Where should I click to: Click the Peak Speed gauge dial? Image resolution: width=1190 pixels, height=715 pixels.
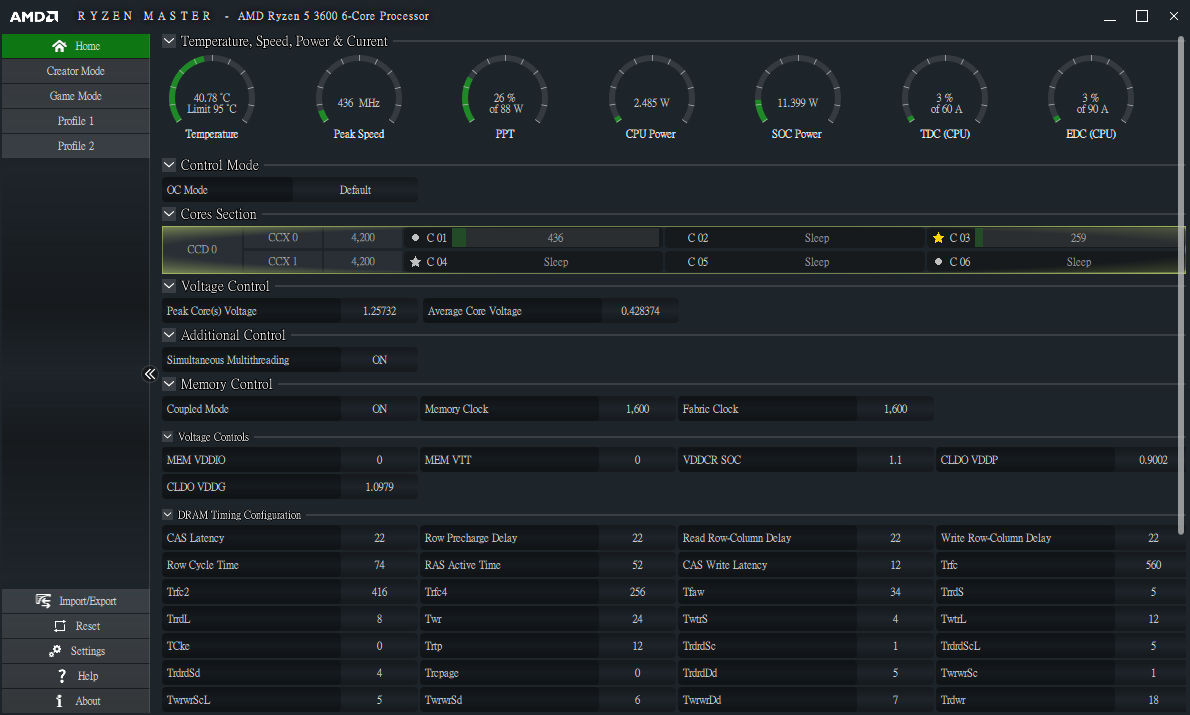359,90
